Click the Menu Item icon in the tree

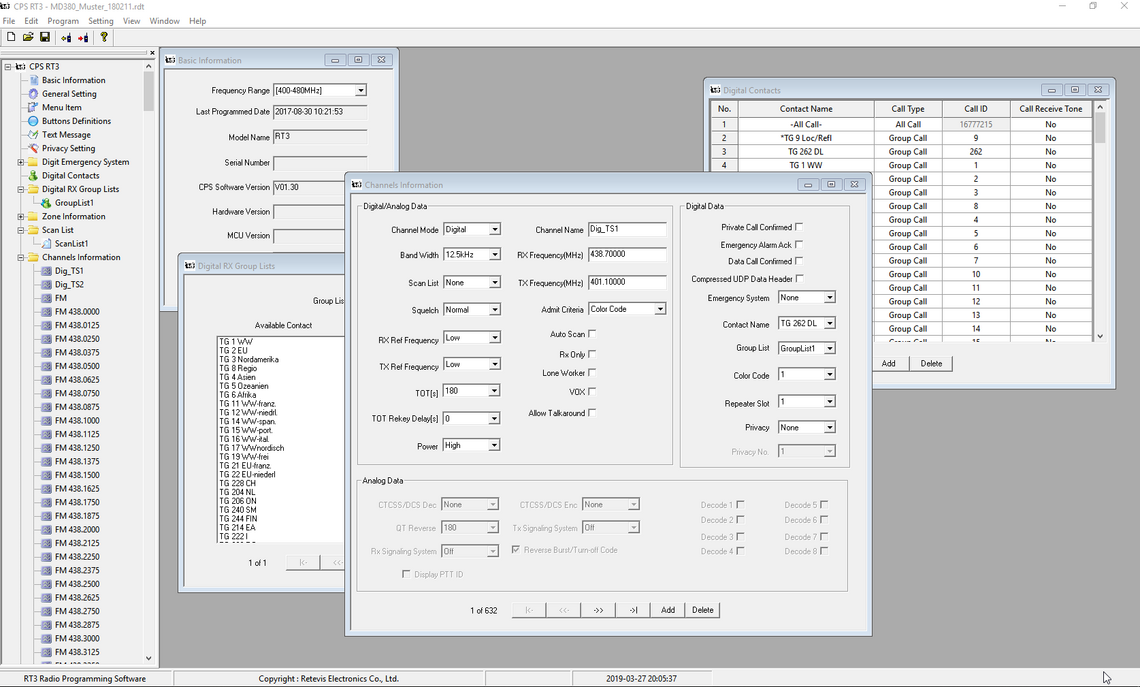[x=33, y=107]
